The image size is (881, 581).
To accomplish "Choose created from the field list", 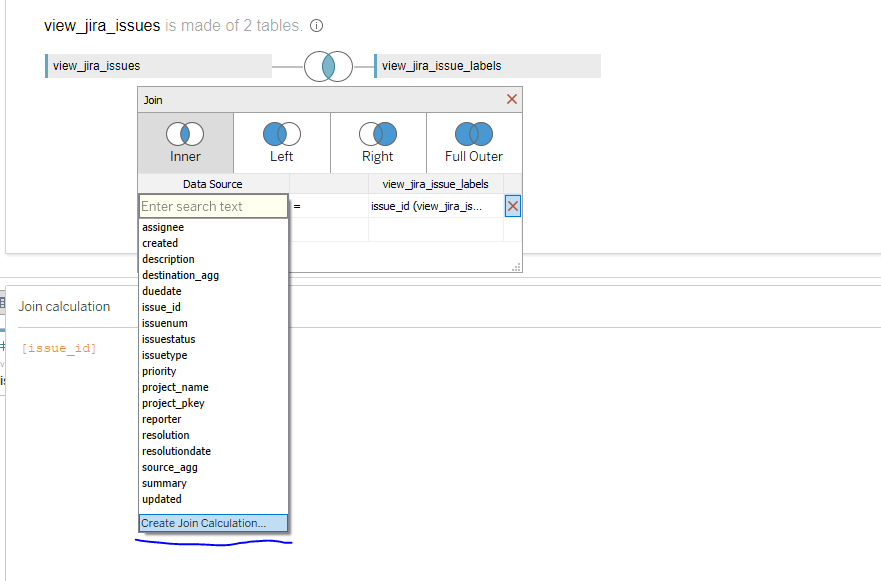I will (x=213, y=243).
